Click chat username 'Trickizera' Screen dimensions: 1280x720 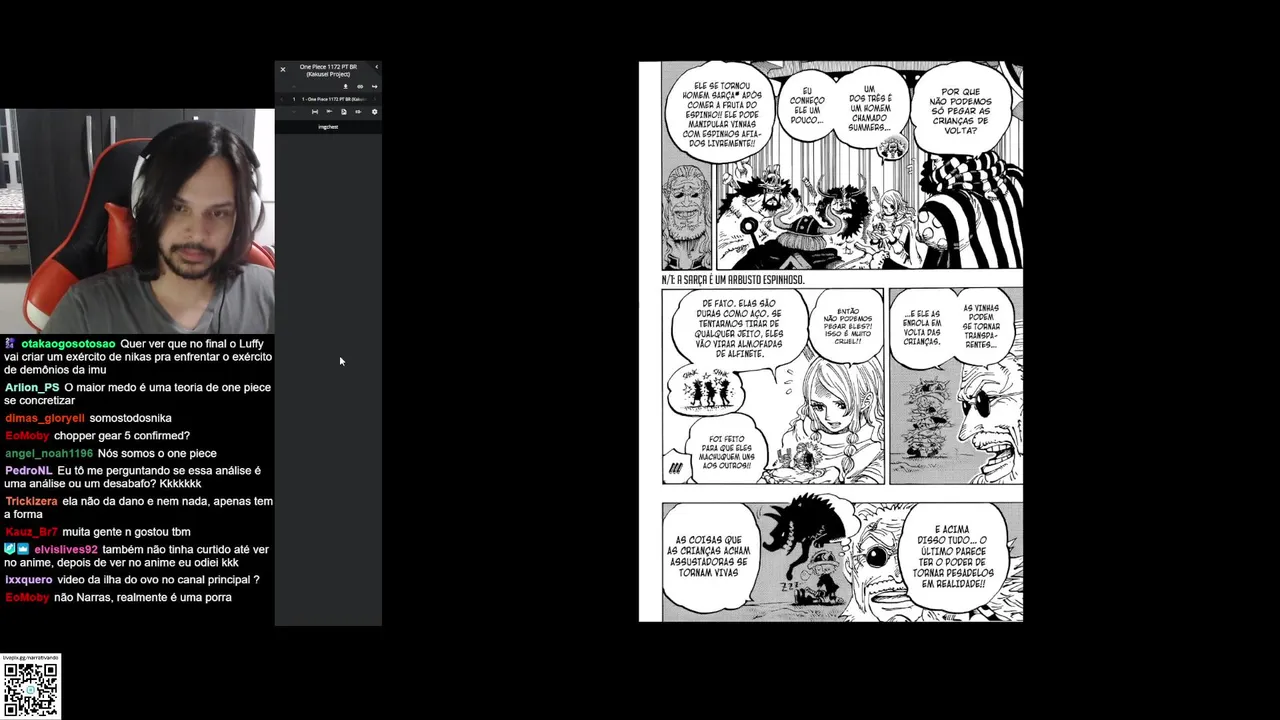click(31, 502)
